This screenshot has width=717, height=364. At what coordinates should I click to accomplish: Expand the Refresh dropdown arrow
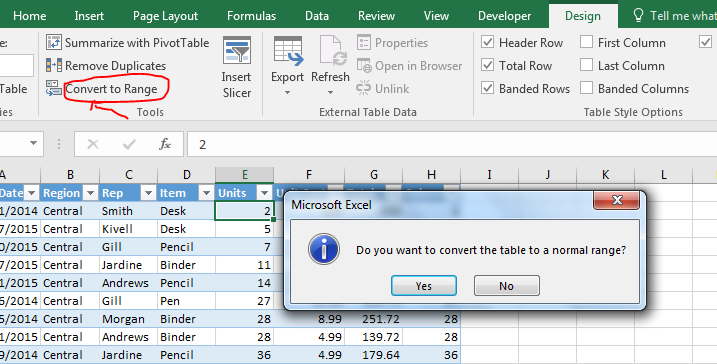click(x=331, y=93)
